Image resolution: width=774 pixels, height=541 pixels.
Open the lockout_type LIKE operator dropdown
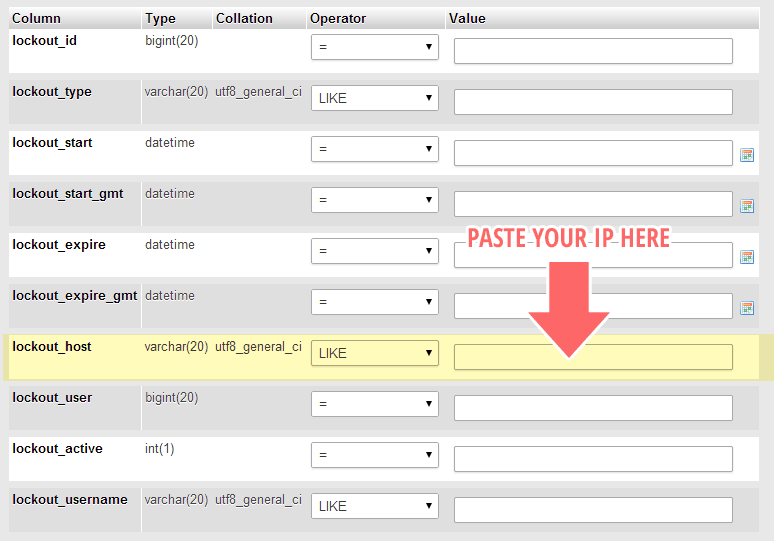pos(374,98)
